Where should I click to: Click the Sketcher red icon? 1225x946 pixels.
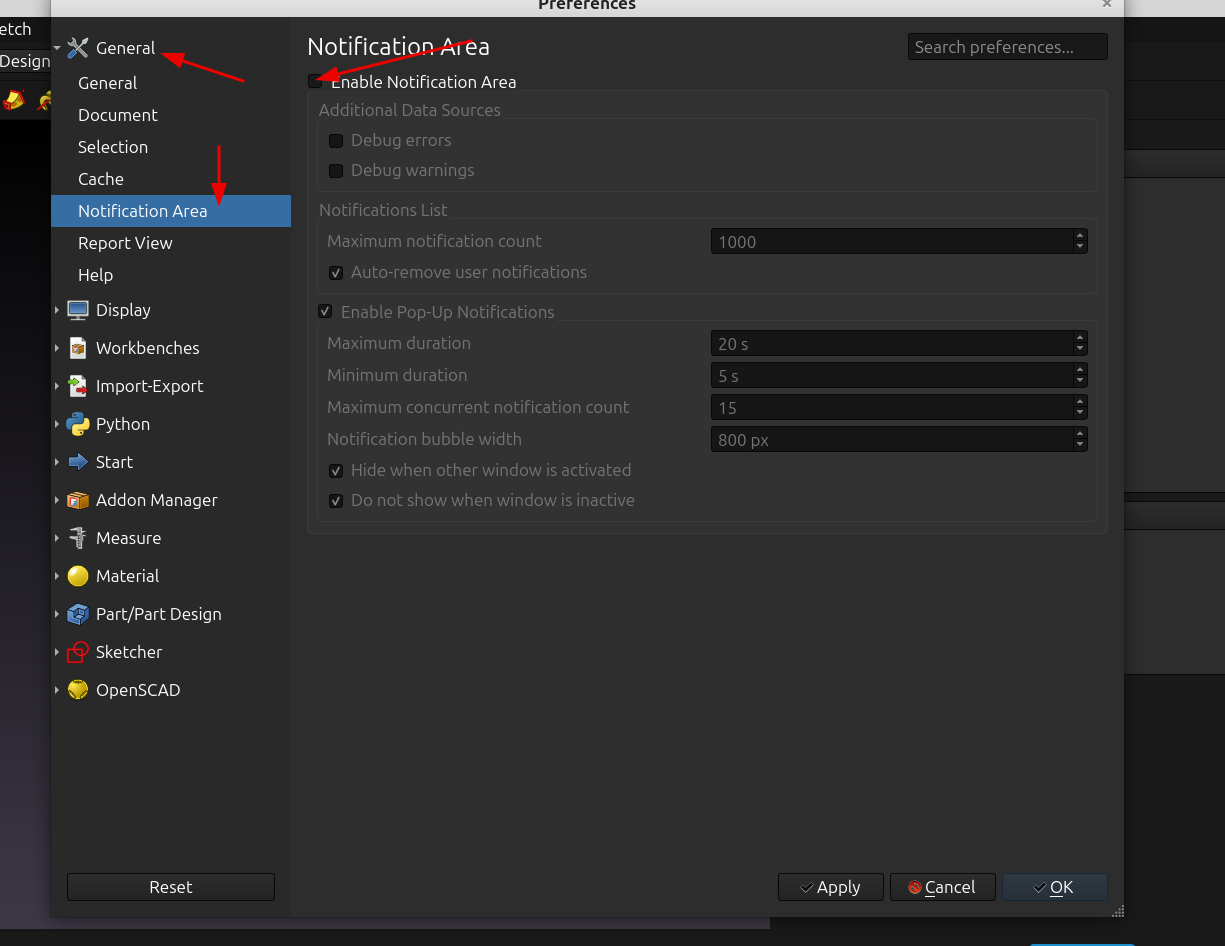78,652
